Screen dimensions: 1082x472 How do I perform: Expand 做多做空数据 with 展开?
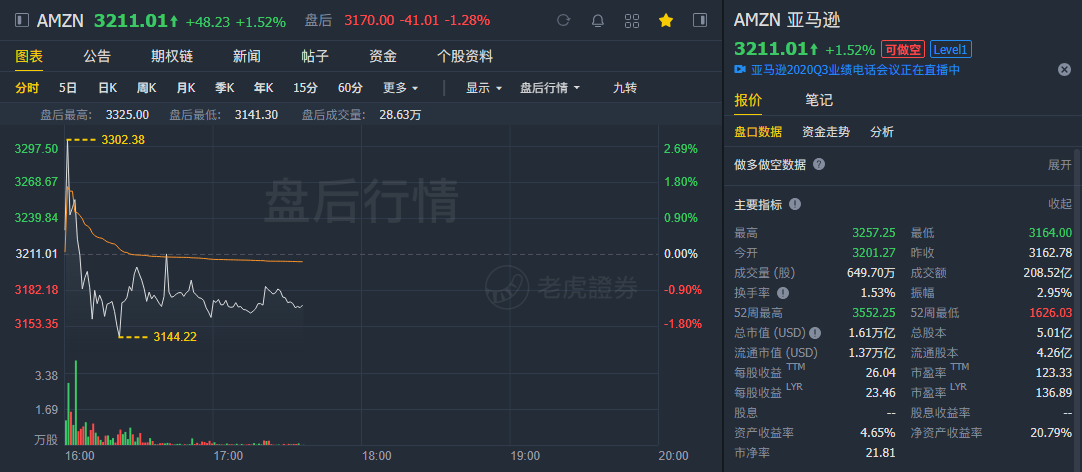click(x=1060, y=164)
